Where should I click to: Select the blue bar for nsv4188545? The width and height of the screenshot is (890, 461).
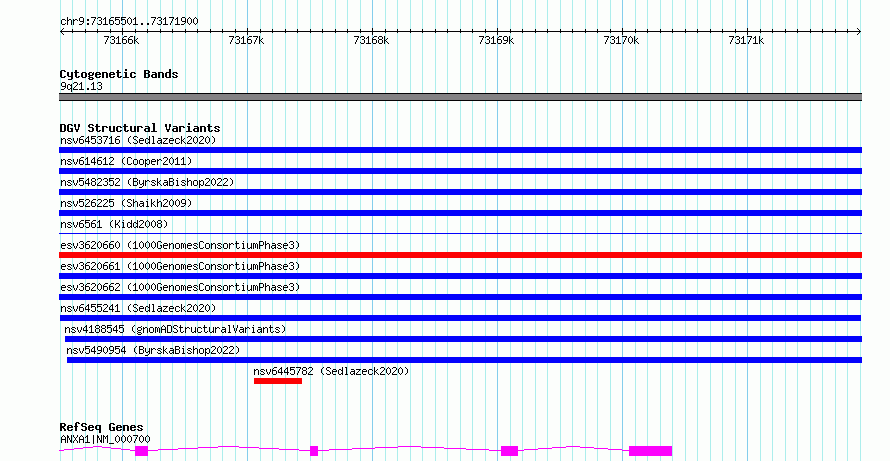pyautogui.click(x=463, y=339)
